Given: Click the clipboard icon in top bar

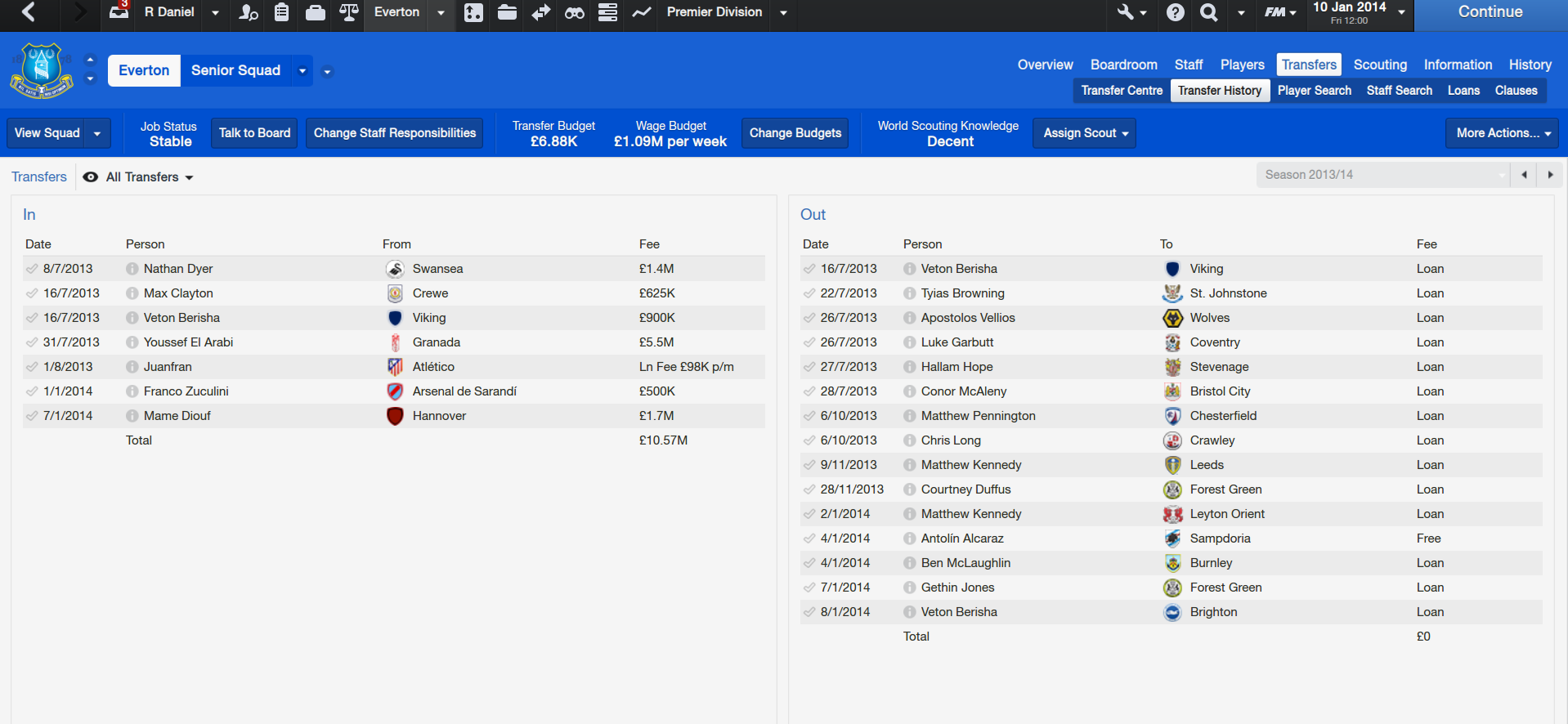Looking at the screenshot, I should [281, 12].
